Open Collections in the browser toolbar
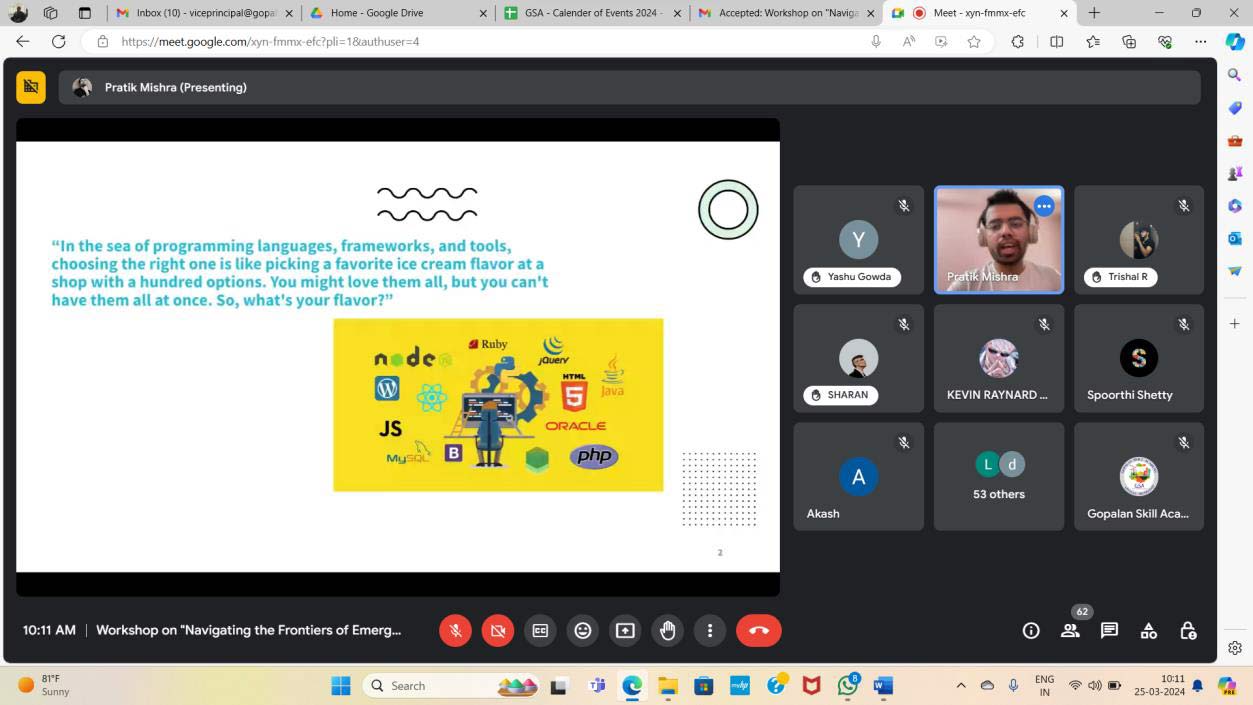Screen dimensions: 1253x705 (x=1129, y=42)
